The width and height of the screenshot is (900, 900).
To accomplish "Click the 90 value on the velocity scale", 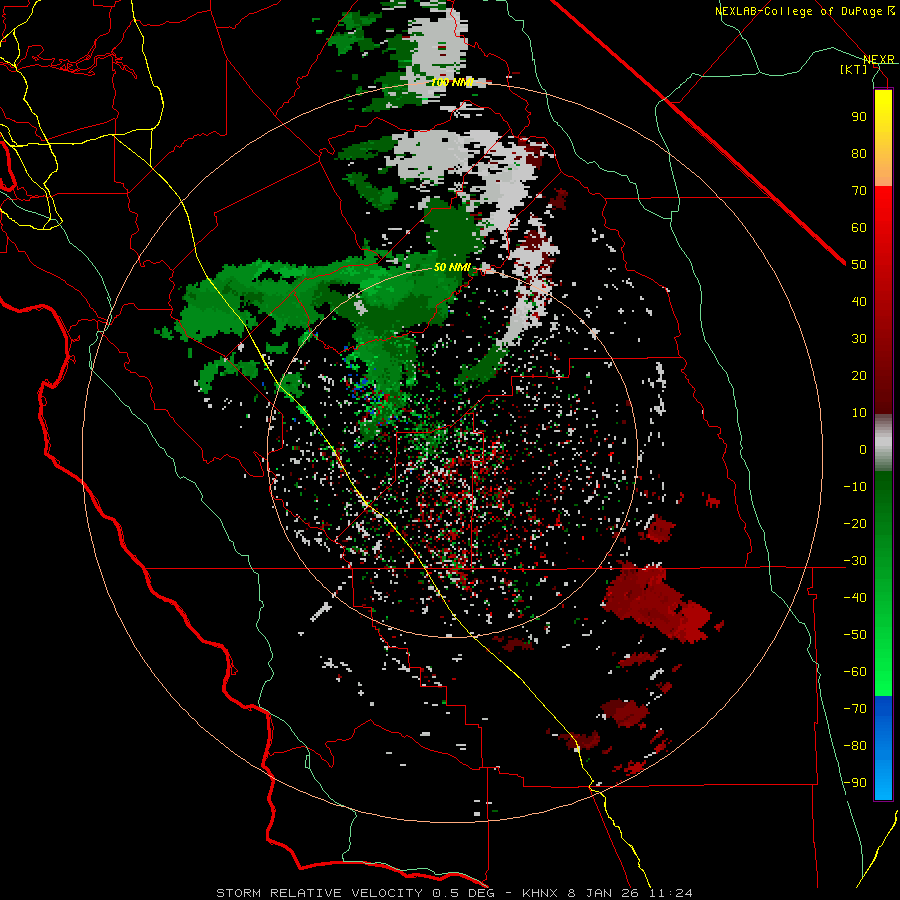I will (x=859, y=117).
